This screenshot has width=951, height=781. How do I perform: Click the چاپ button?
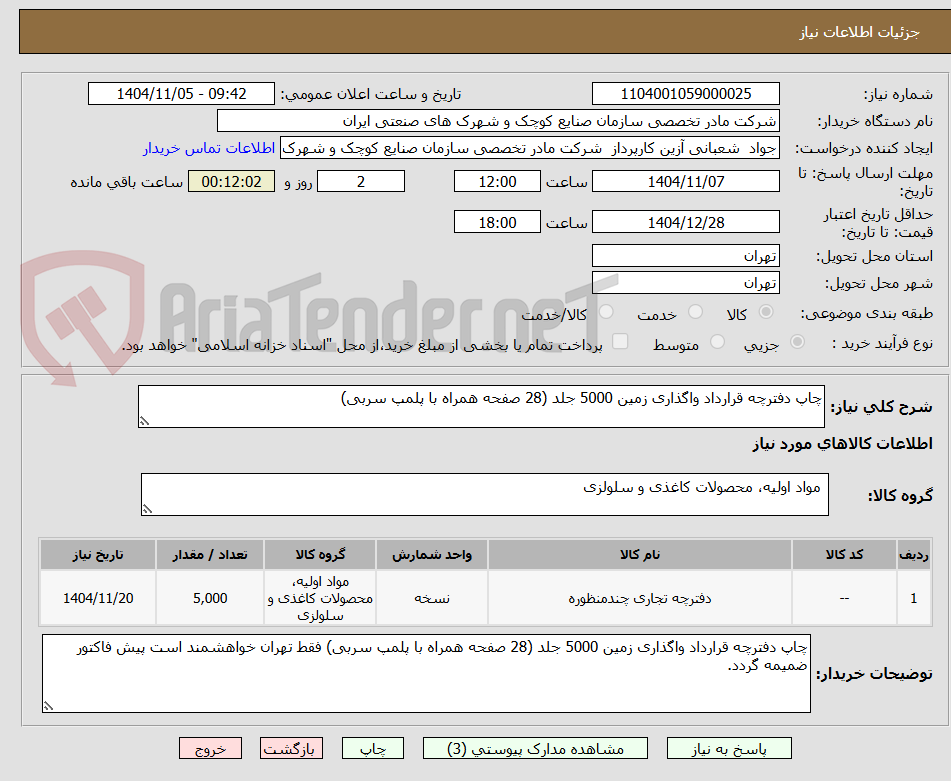click(372, 747)
